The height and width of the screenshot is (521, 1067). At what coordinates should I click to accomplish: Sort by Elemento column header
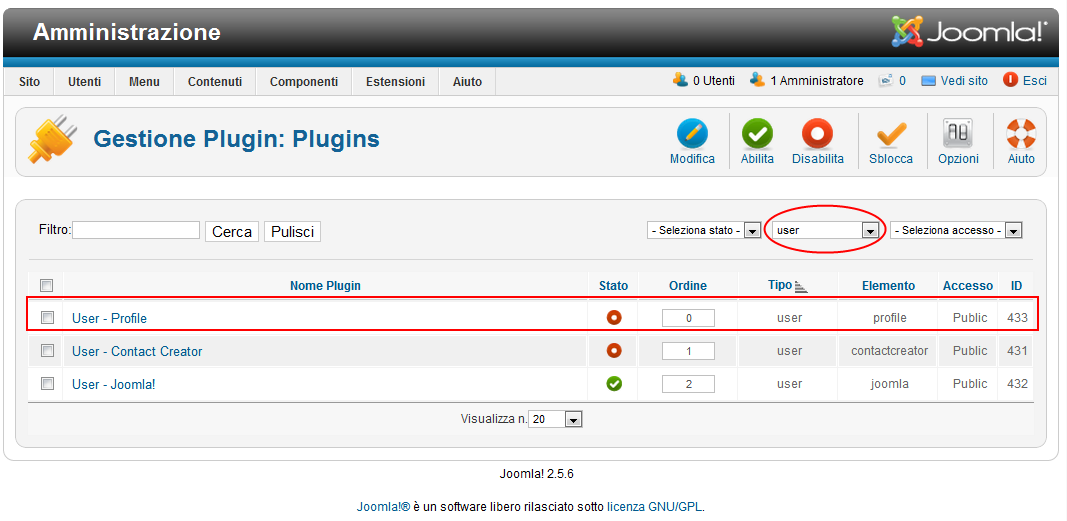click(889, 286)
